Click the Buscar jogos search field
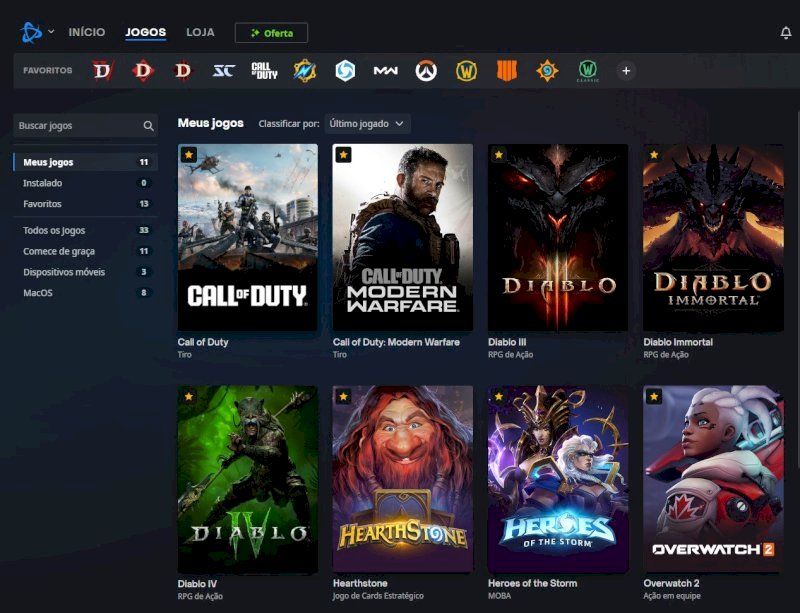 point(78,126)
